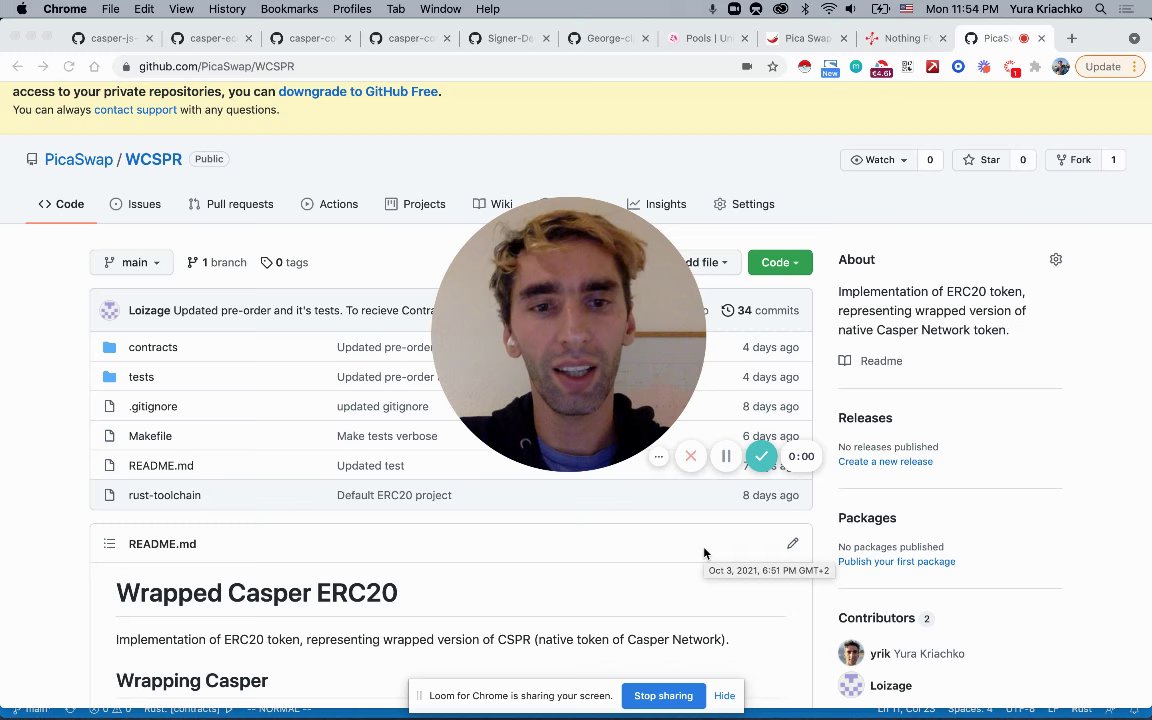Click Publish your first package link

[896, 561]
